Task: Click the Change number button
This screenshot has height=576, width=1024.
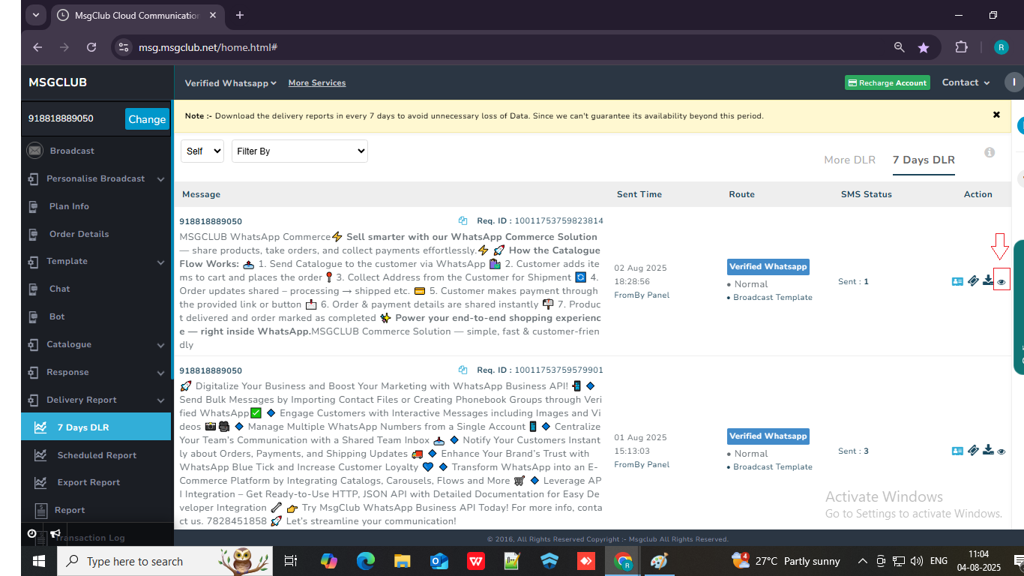Action: [x=147, y=119]
